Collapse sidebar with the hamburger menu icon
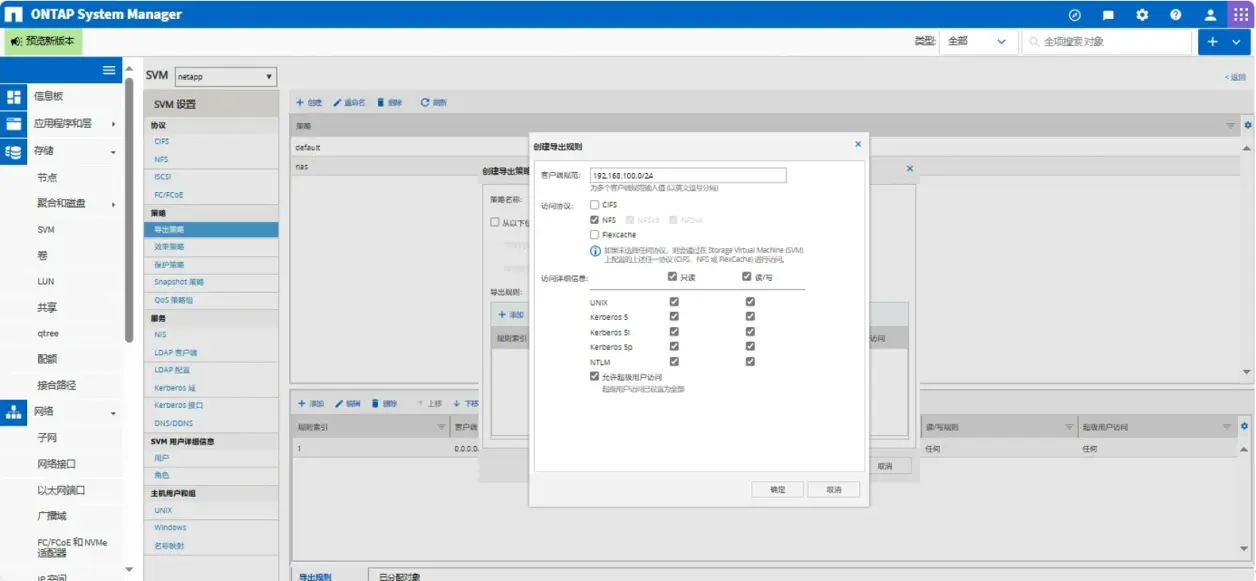The height and width of the screenshot is (581, 1256). (109, 70)
